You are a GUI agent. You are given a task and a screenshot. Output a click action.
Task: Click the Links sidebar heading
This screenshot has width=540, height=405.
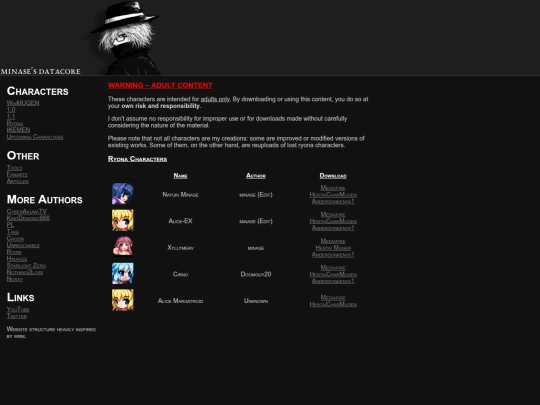click(x=21, y=297)
